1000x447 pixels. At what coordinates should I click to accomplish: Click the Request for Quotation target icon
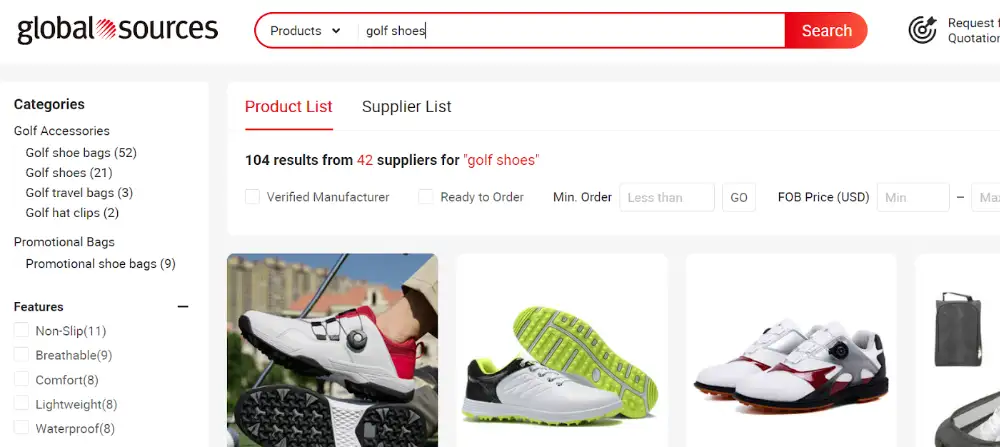[x=922, y=30]
